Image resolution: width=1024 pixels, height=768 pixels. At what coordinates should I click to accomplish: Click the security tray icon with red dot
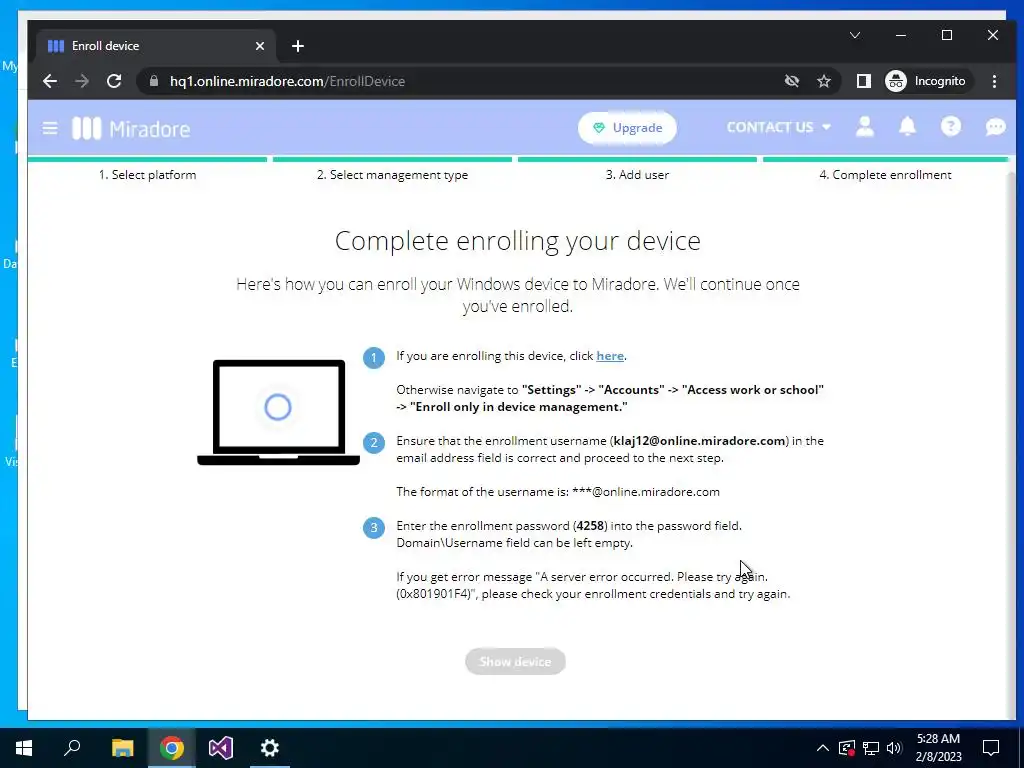pos(847,748)
